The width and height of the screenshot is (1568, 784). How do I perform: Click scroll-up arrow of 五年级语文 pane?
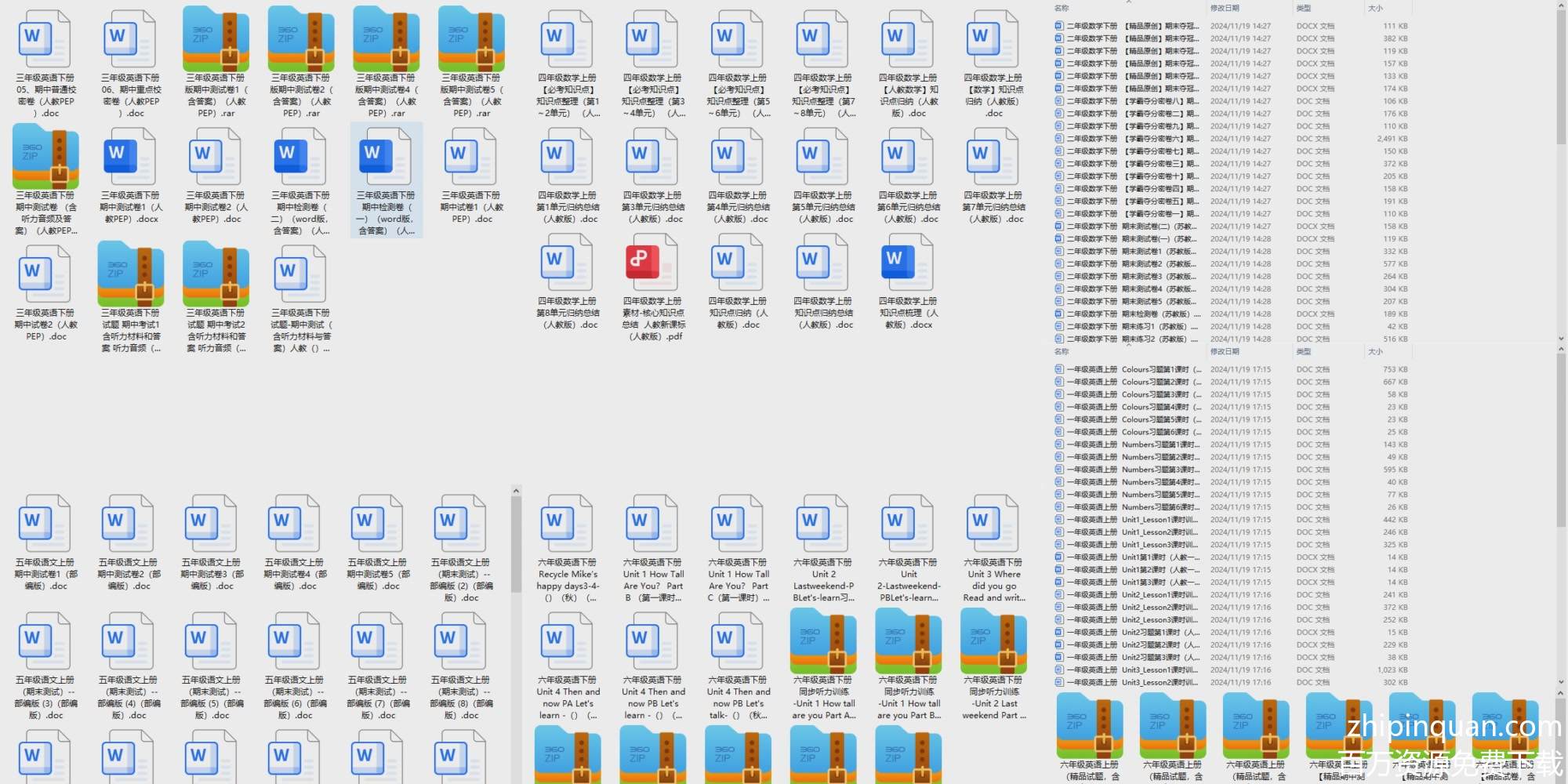[516, 492]
